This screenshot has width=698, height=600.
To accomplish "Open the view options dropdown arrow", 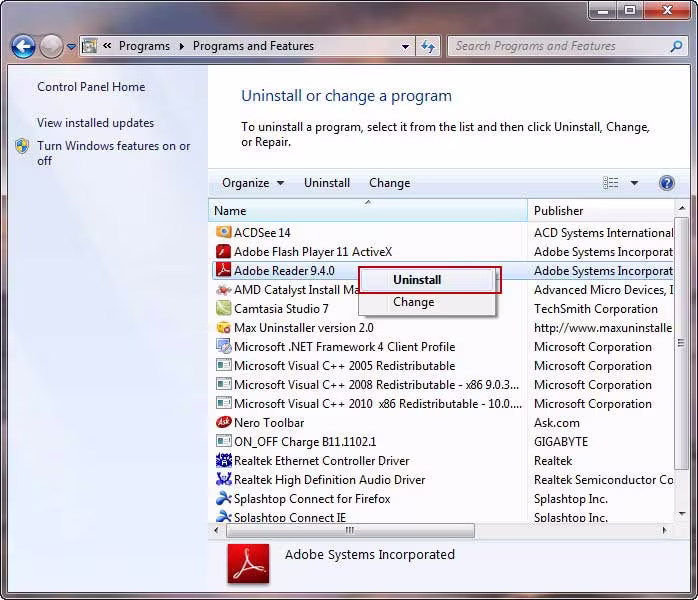I will (634, 183).
